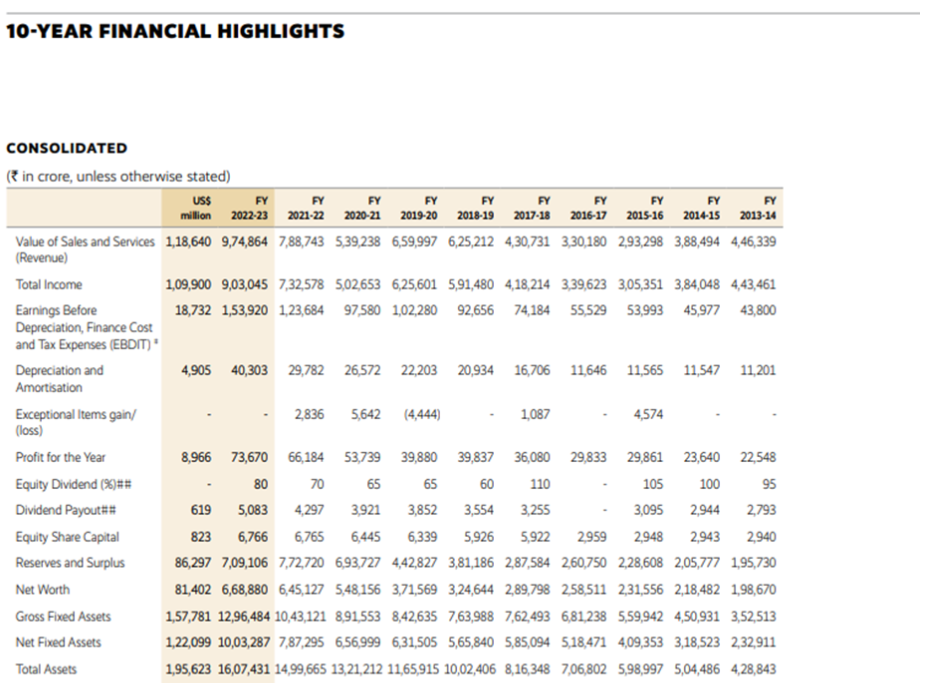The height and width of the screenshot is (692, 933).
Task: Select the 1,53,920 EBDIT value
Action: tap(244, 310)
